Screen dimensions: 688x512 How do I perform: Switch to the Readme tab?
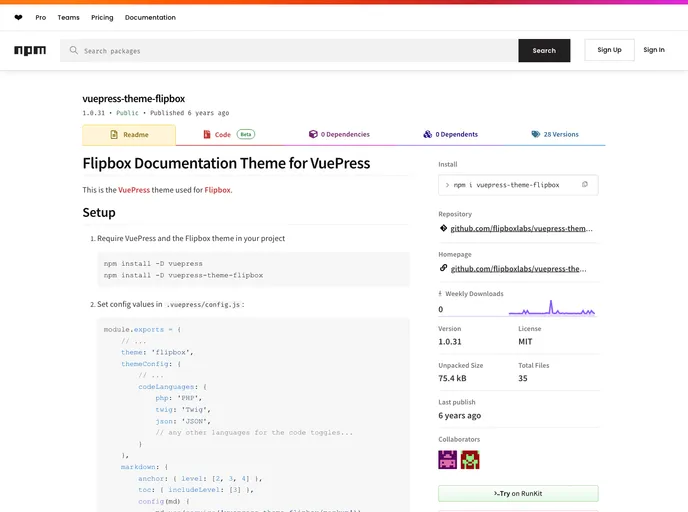click(129, 135)
